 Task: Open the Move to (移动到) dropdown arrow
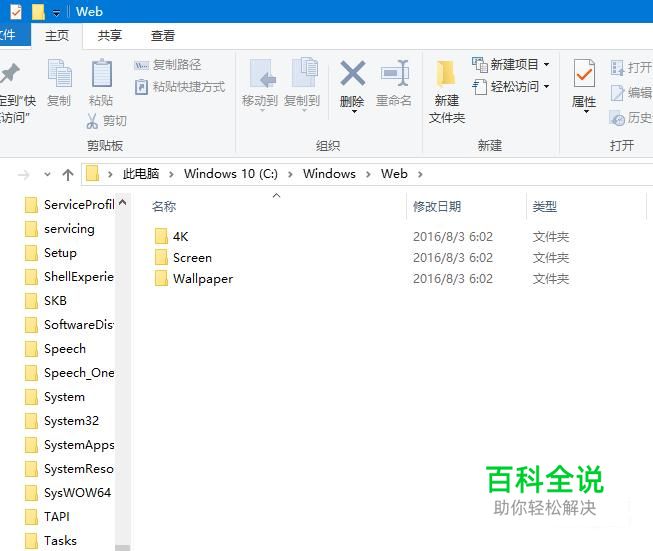pos(262,111)
